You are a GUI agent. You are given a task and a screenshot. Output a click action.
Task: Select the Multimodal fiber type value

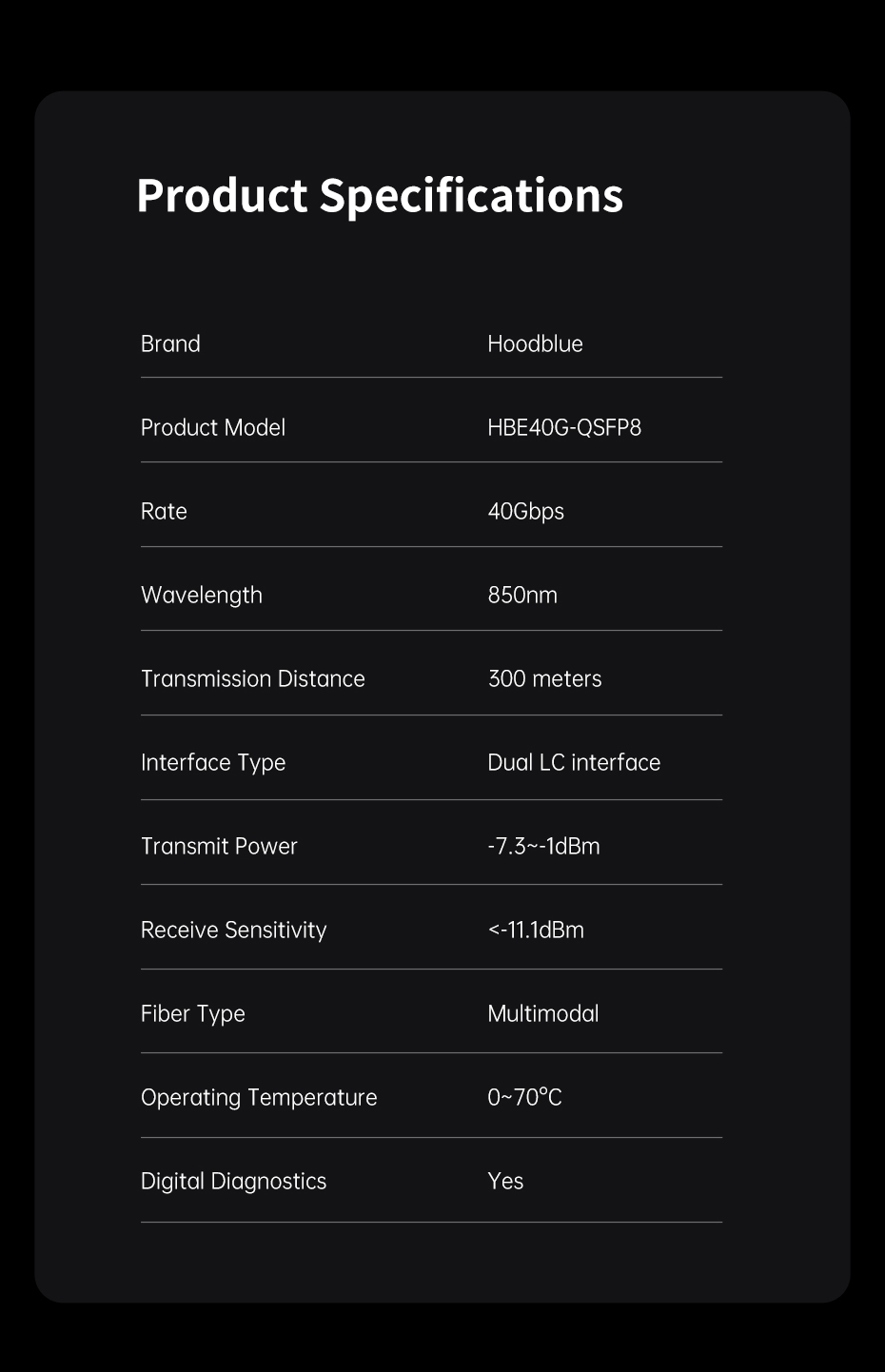(x=542, y=1013)
